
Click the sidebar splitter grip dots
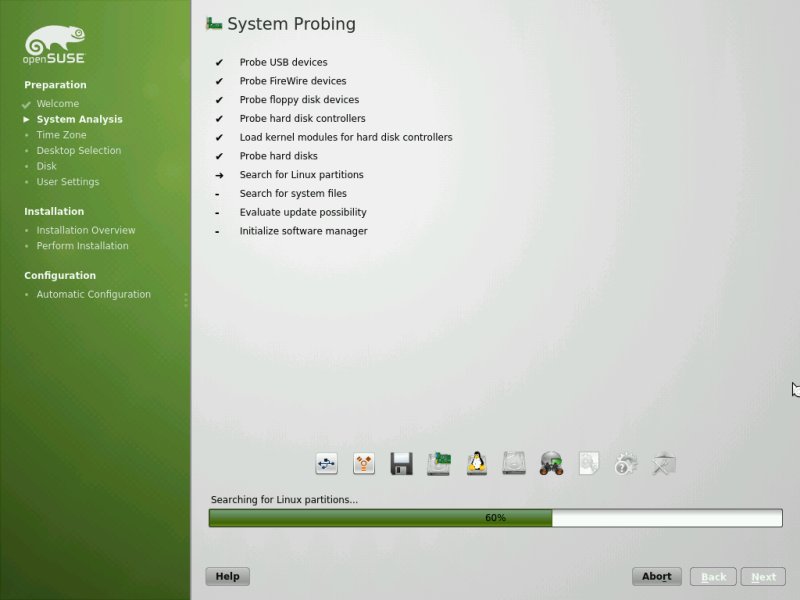pos(186,300)
